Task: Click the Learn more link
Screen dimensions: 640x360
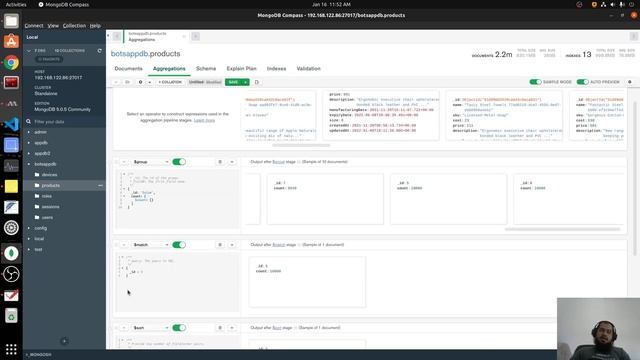Action: pos(204,120)
